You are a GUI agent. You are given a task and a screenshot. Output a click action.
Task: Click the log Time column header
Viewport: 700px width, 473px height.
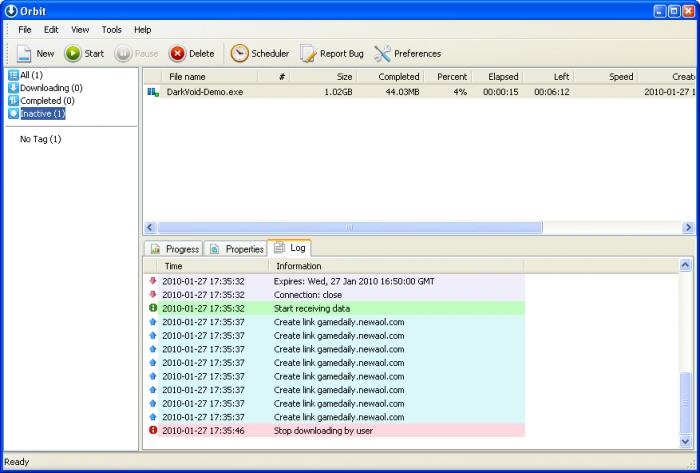(213, 266)
